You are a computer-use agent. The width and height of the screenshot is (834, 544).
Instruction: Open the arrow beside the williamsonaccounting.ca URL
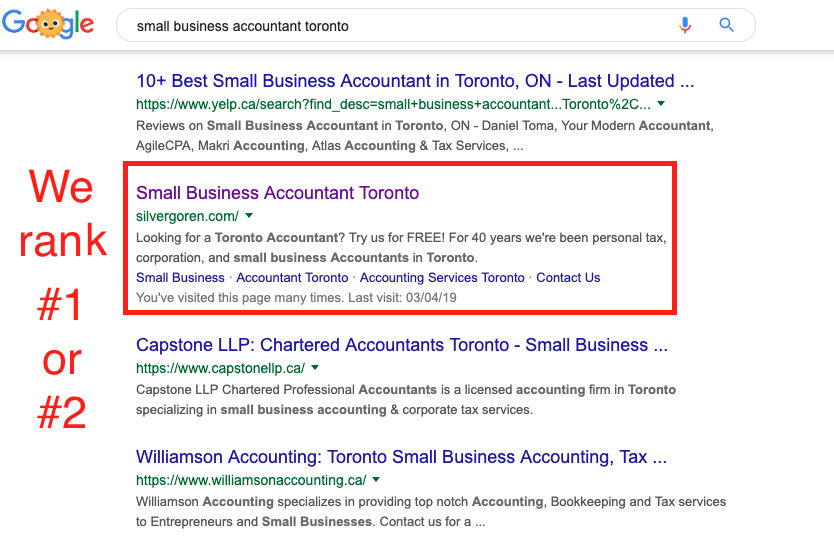[376, 480]
